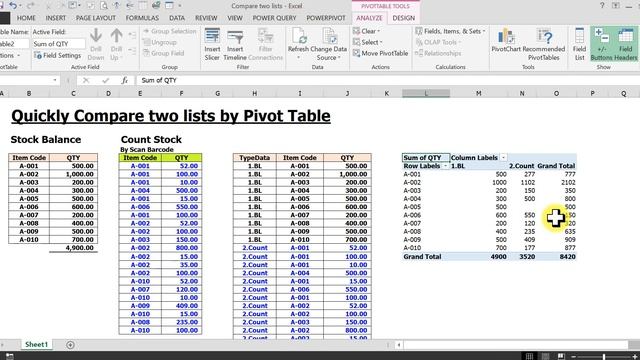Click the zoom slider in status bar
Viewport: 640px width, 360px height.
coord(604,357)
